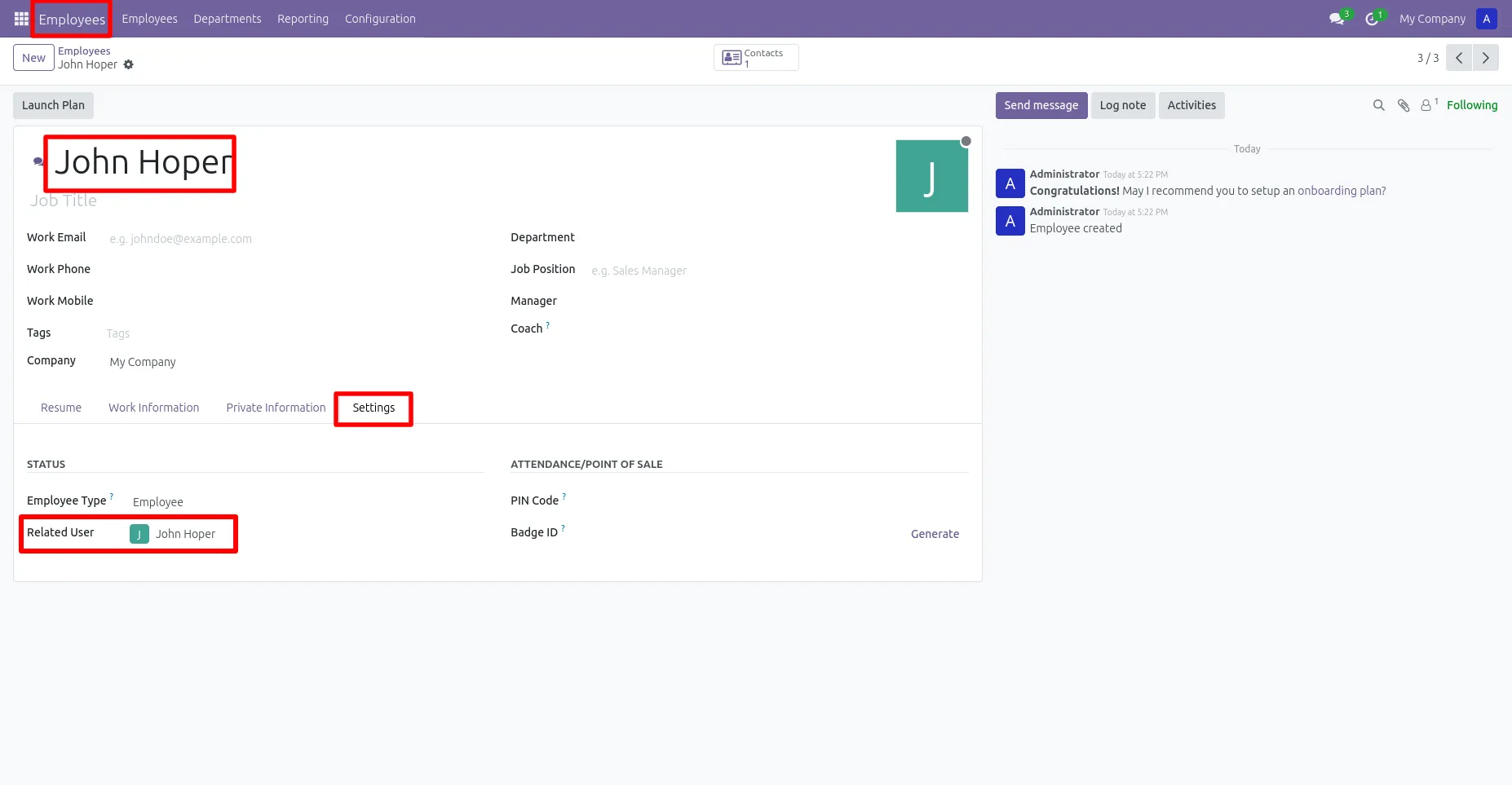
Task: Search messages with the magnifier icon
Action: 1379,105
